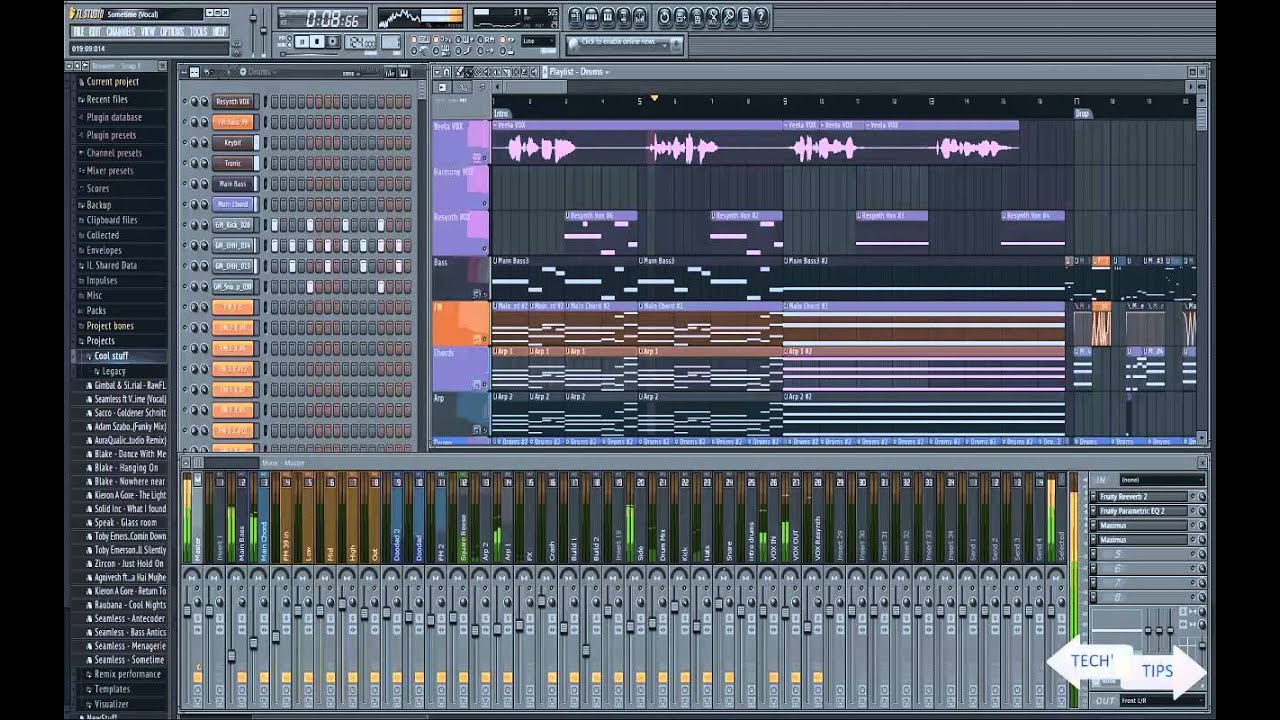Viewport: 1280px width, 720px height.
Task: Click the Playback speaker tool in Playlist
Action: (x=534, y=72)
